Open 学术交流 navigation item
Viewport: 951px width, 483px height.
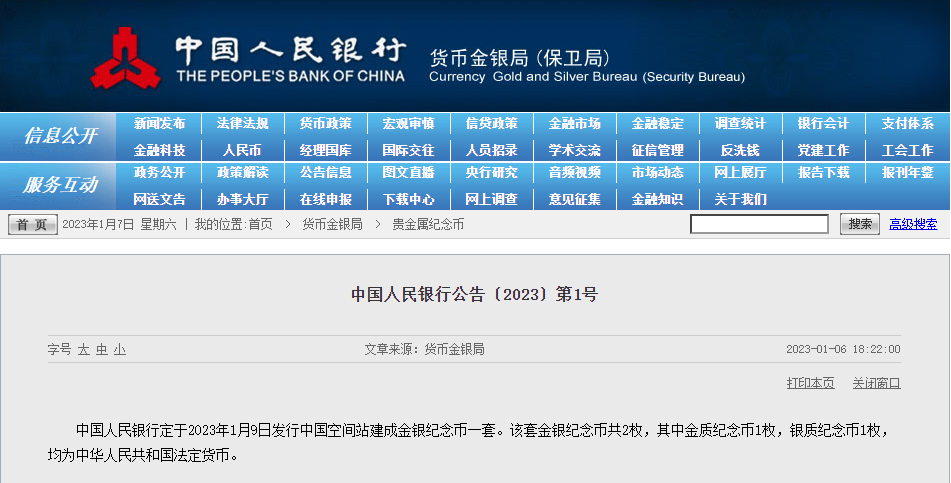coord(574,150)
